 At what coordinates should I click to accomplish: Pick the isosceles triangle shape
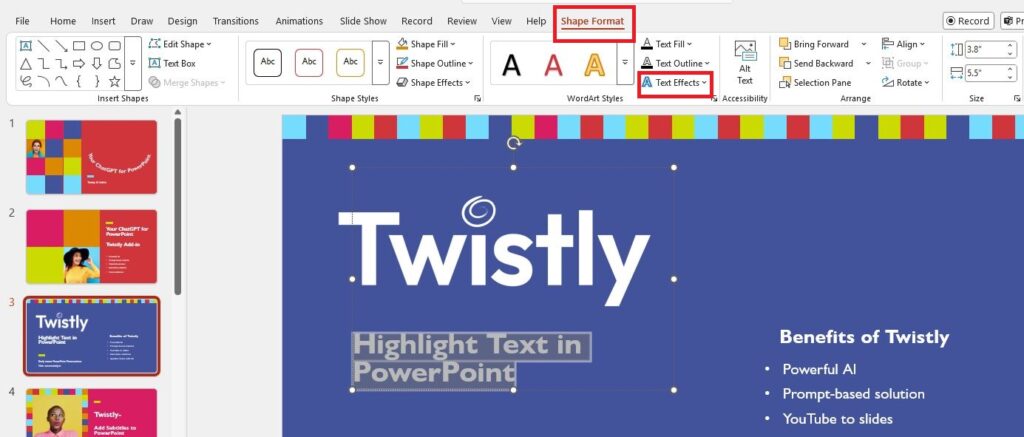pyautogui.click(x=26, y=63)
